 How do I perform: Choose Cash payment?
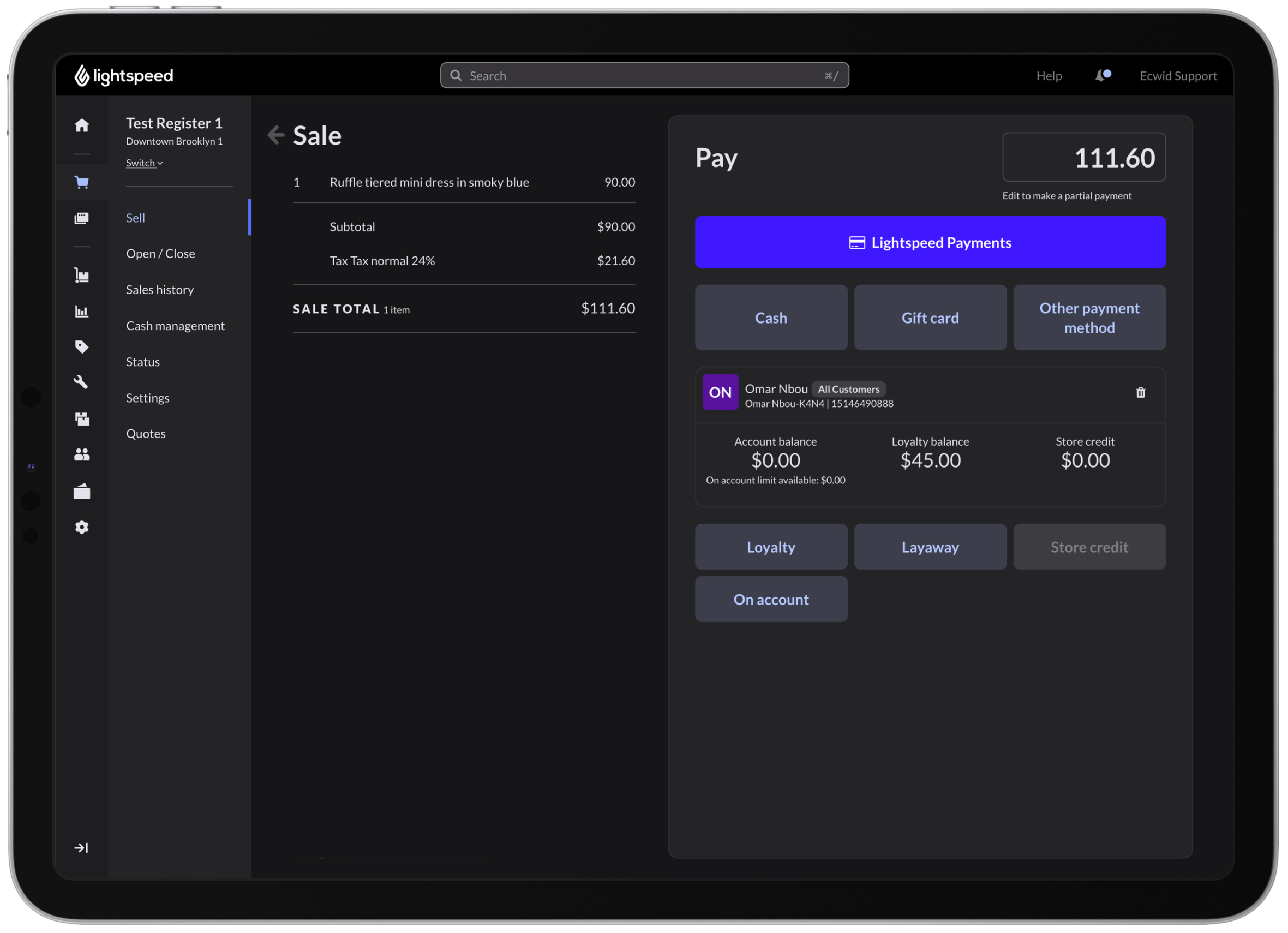click(x=771, y=318)
